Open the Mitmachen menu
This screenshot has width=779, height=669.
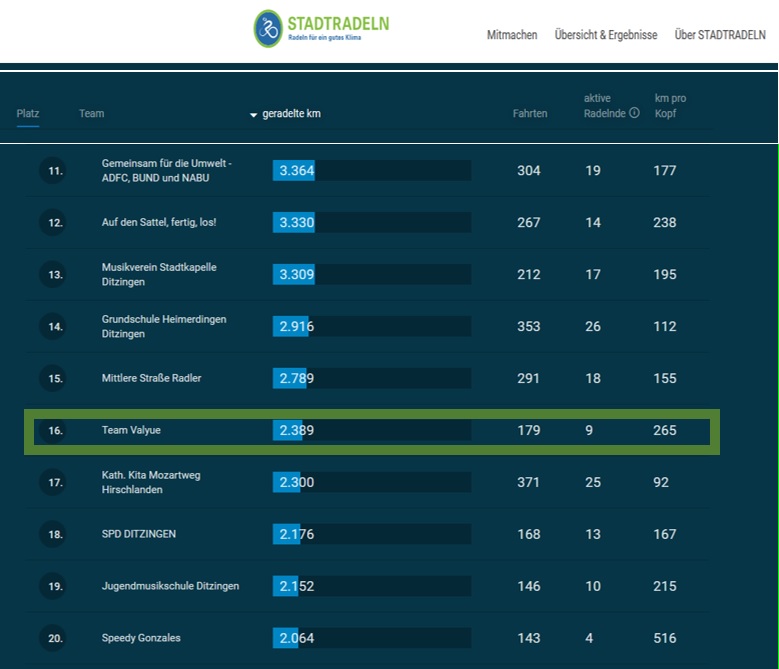point(512,35)
